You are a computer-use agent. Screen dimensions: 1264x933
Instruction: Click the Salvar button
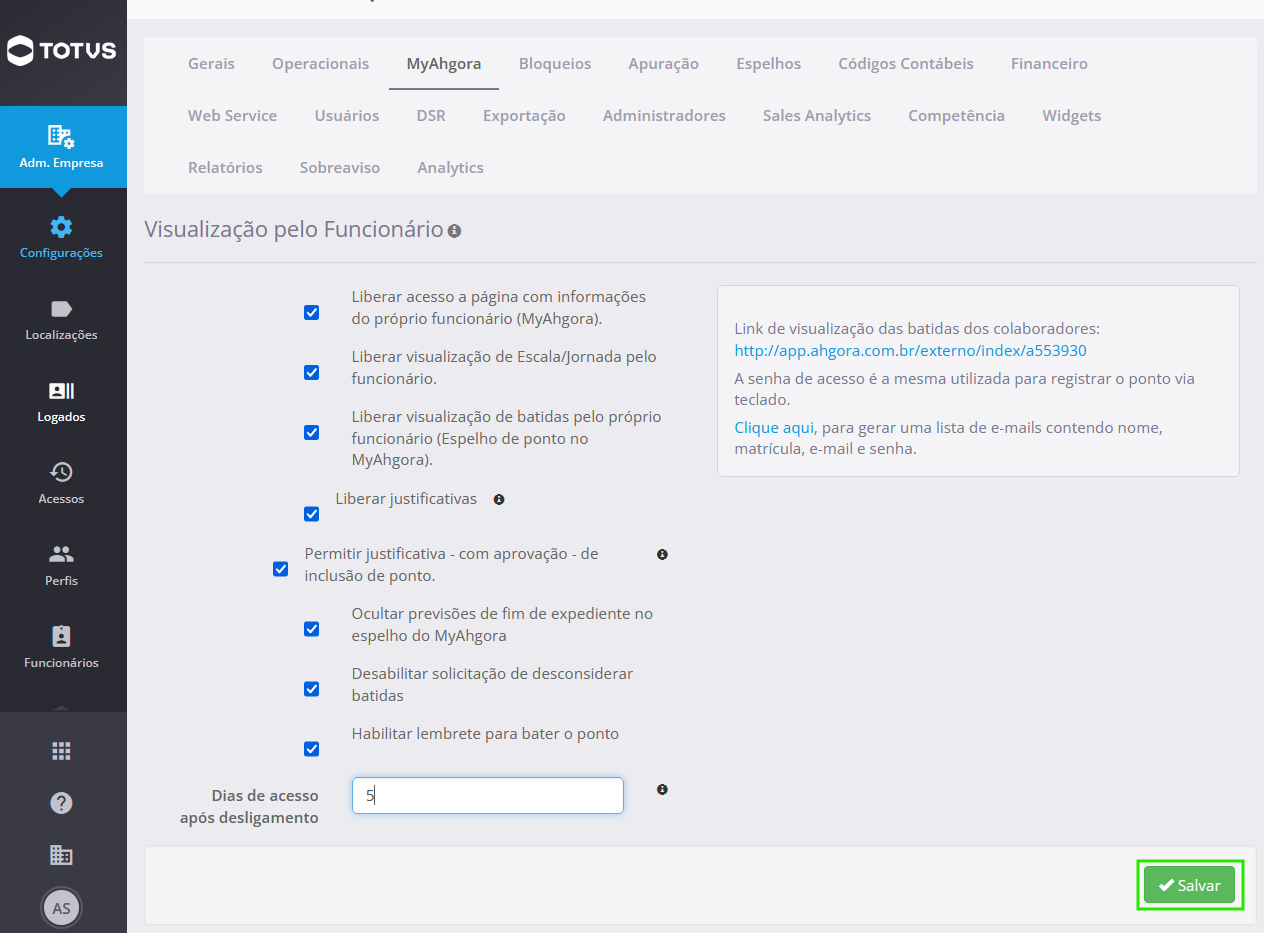tap(1190, 885)
